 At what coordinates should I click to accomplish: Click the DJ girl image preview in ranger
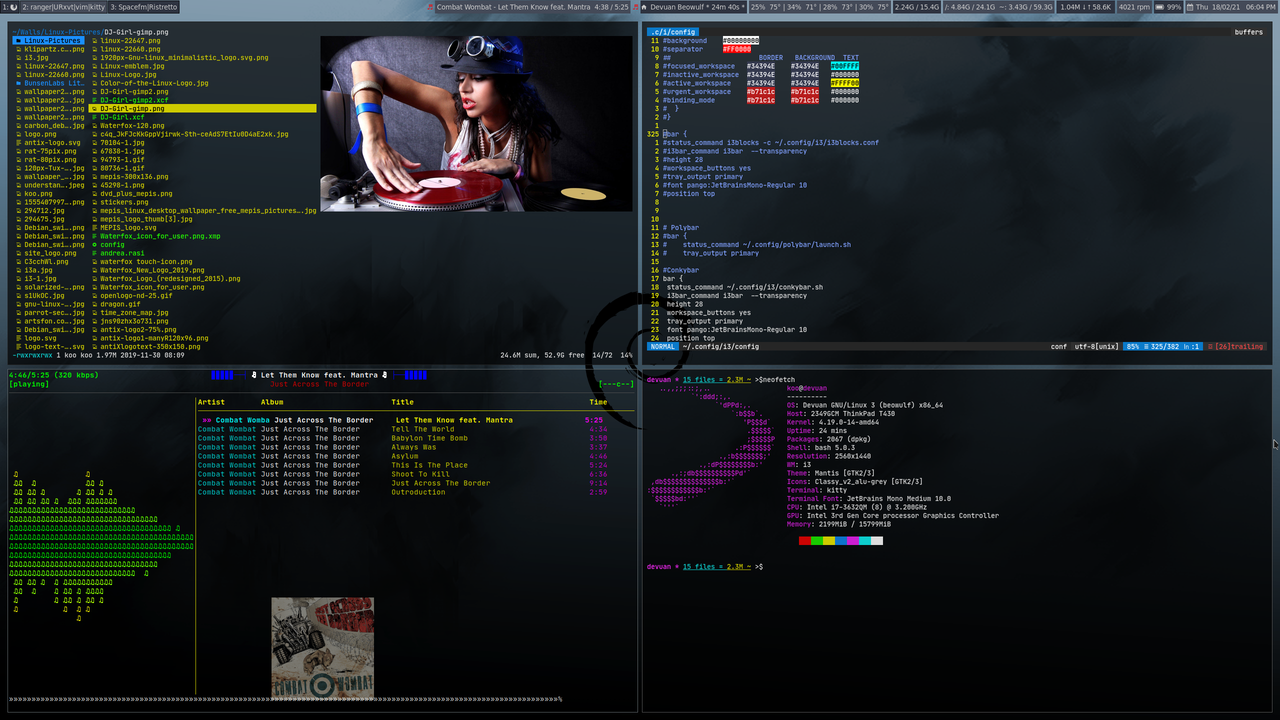(476, 125)
